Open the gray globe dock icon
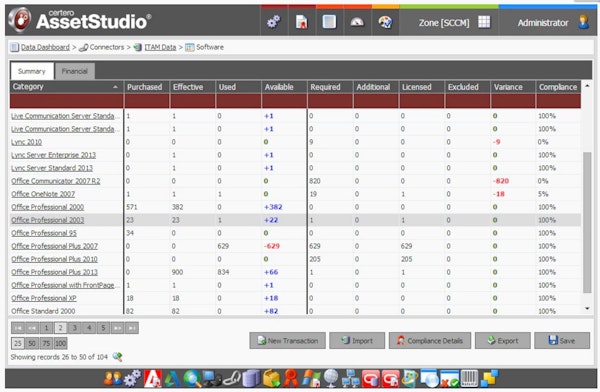600x392 pixels. [x=331, y=379]
